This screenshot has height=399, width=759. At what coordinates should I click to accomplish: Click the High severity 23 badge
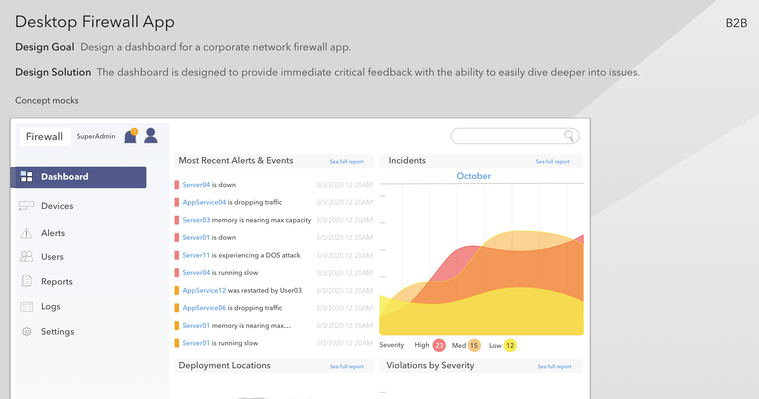pos(439,345)
